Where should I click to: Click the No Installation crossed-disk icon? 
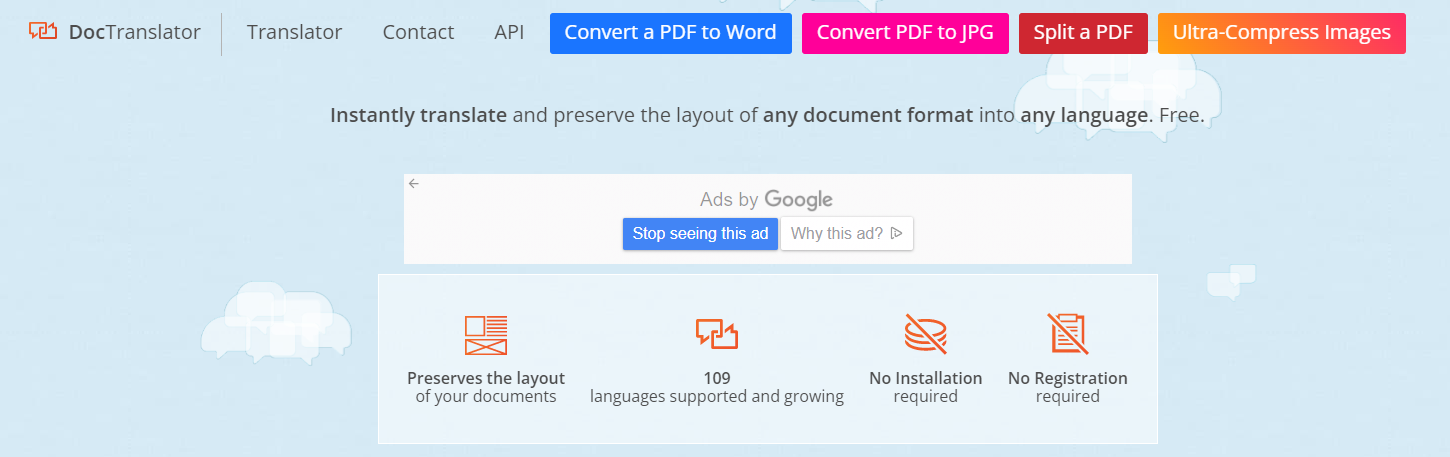pyautogui.click(x=926, y=333)
